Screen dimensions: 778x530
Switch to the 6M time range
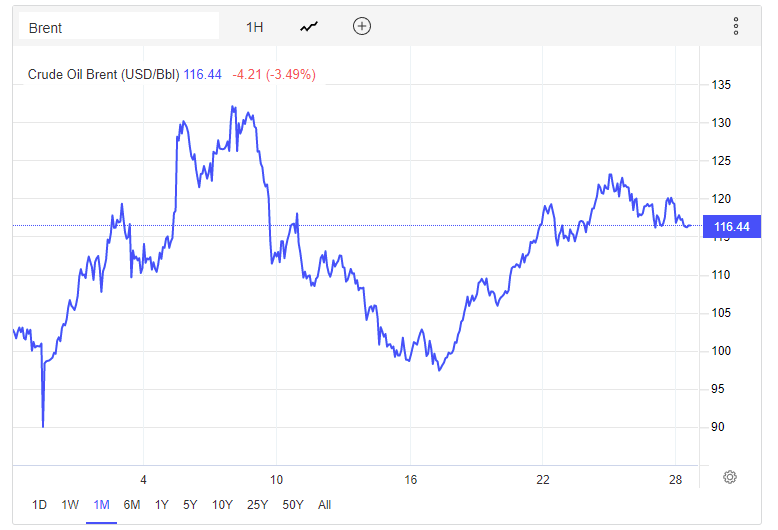tap(132, 505)
